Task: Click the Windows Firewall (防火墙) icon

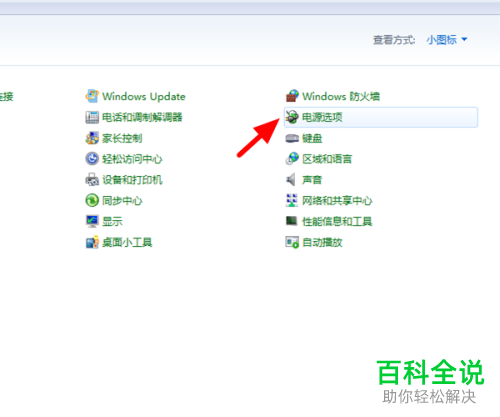Action: point(292,96)
